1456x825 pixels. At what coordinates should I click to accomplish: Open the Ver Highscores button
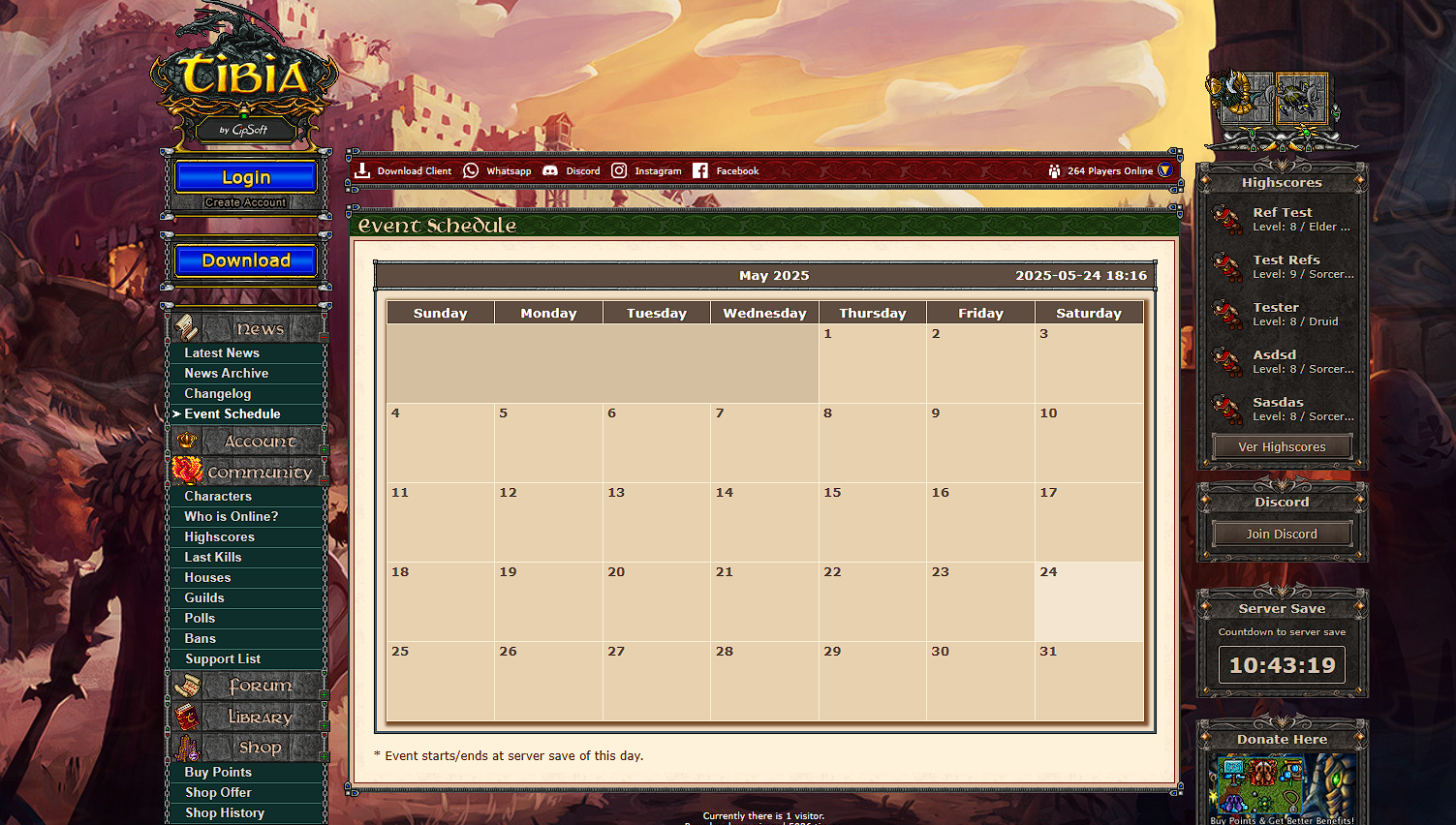1282,446
